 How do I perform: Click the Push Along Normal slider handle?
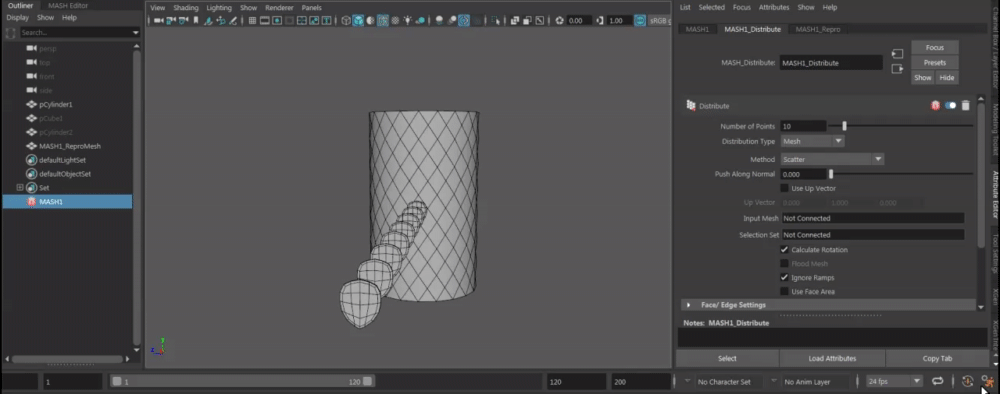pos(830,174)
